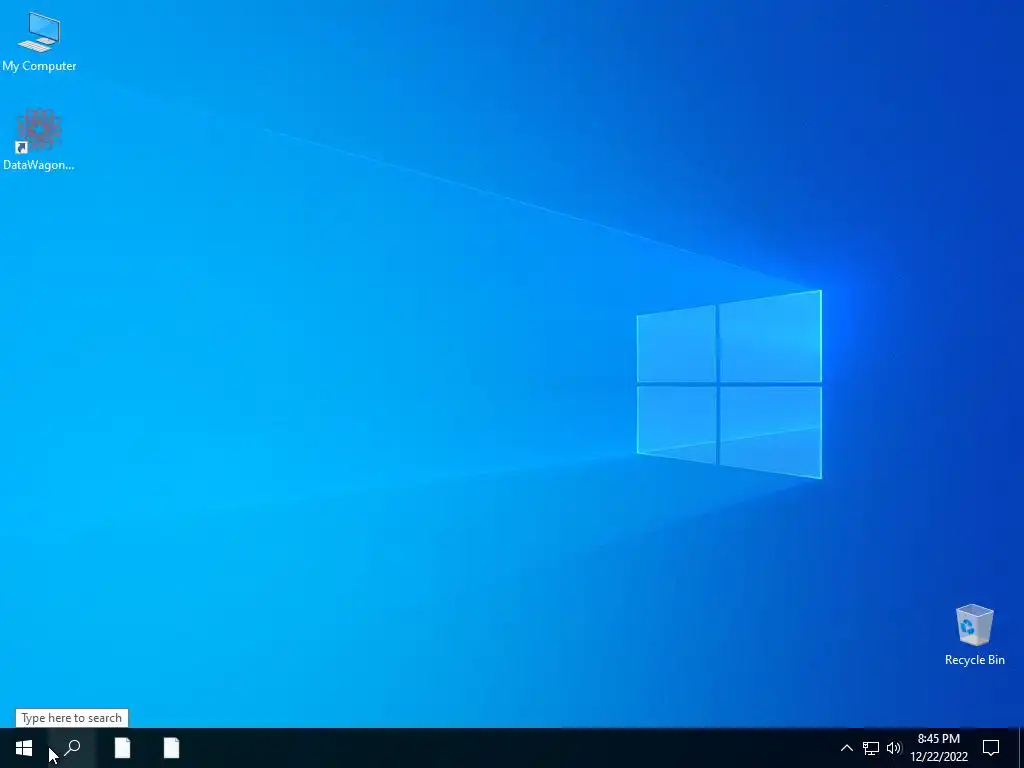Open the network status tray icon
The height and width of the screenshot is (768, 1024).
click(871, 748)
